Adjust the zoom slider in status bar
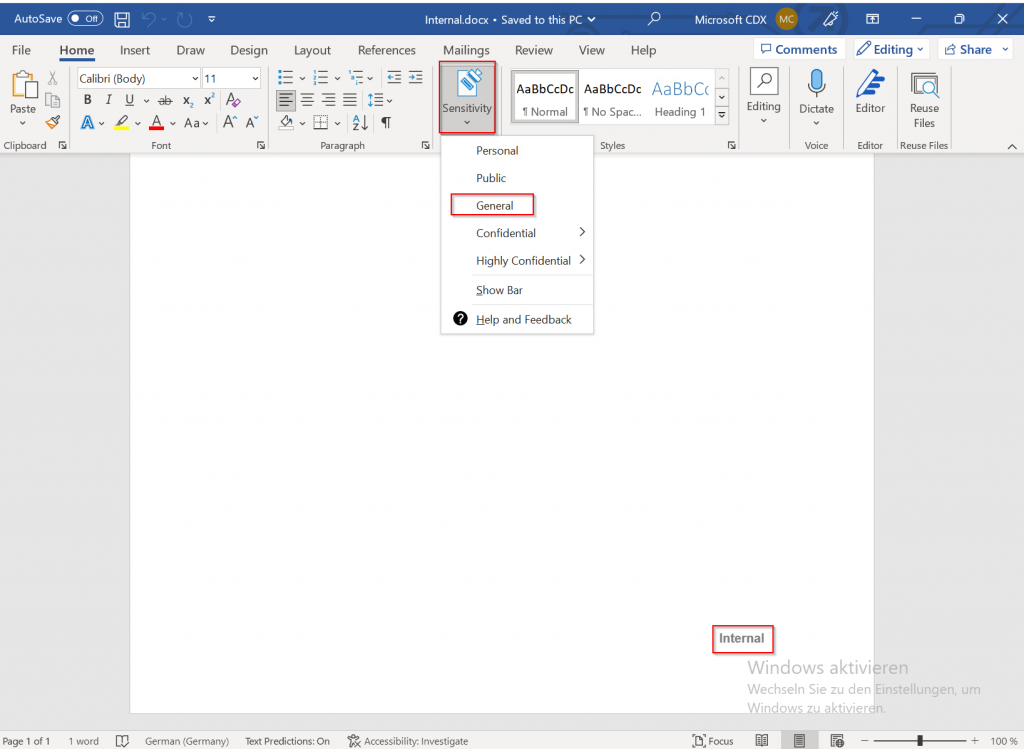1024x749 pixels. (919, 741)
